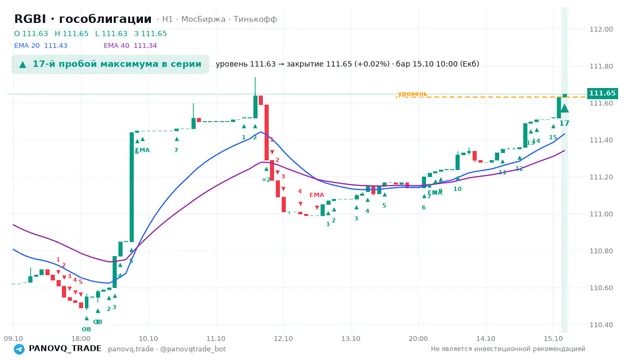The height and width of the screenshot is (360, 640).
Task: Click the green '6' breakout marker
Action: click(423, 207)
